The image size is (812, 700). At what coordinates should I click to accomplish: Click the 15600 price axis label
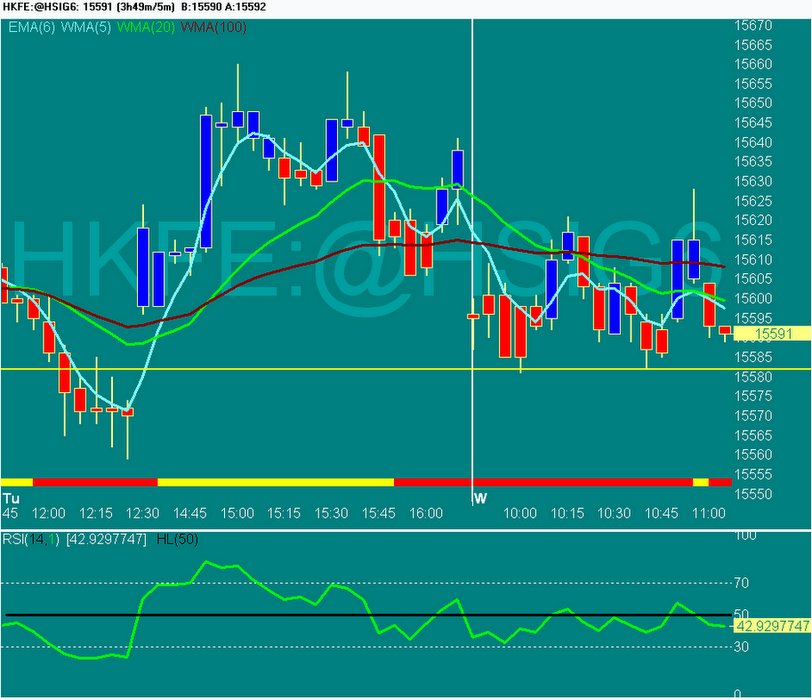pos(753,299)
